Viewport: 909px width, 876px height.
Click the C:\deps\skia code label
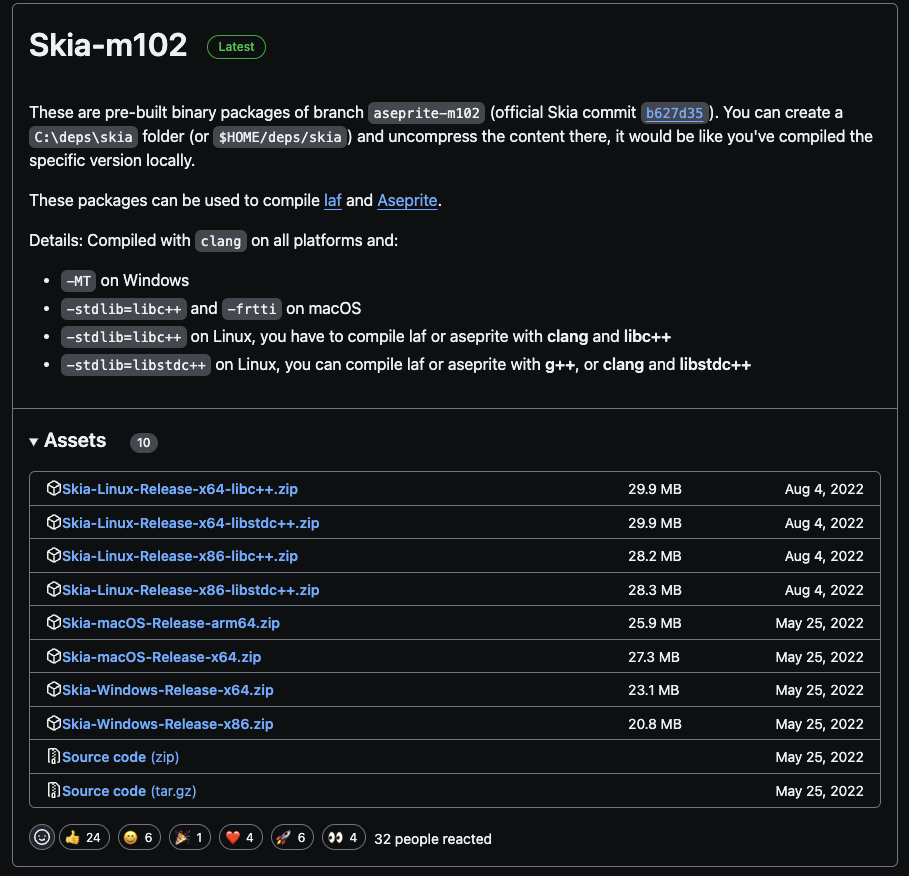[83, 137]
